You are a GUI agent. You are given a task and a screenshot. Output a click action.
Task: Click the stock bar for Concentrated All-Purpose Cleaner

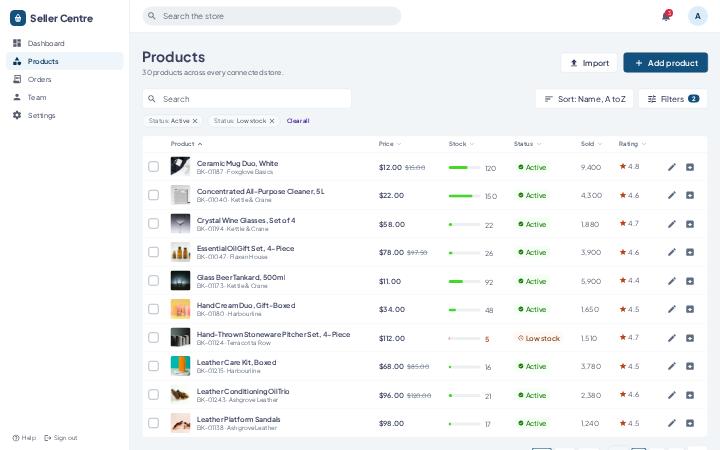[464, 196]
